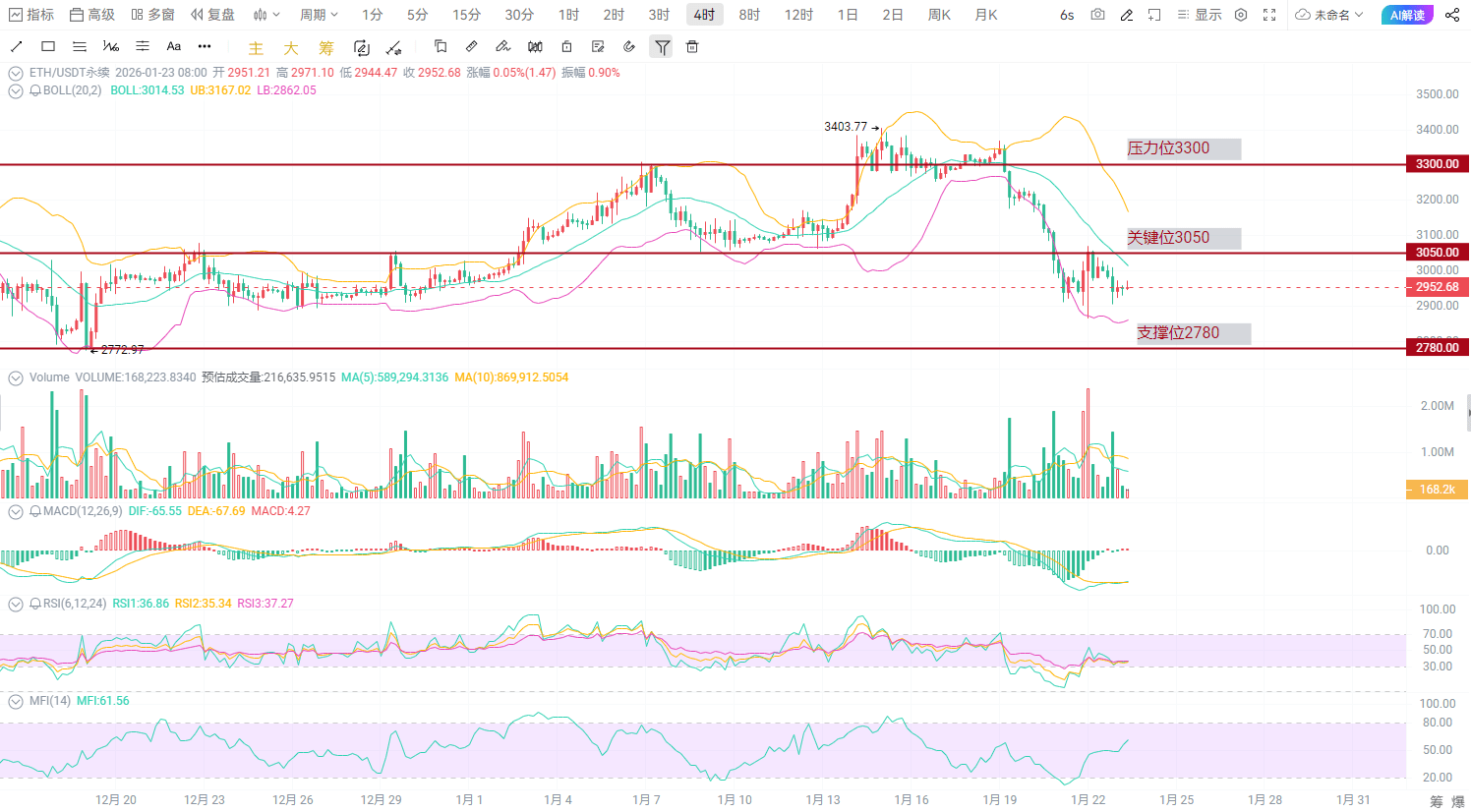Click the 3300.00 red price line label
1471x812 pixels.
(1438, 164)
